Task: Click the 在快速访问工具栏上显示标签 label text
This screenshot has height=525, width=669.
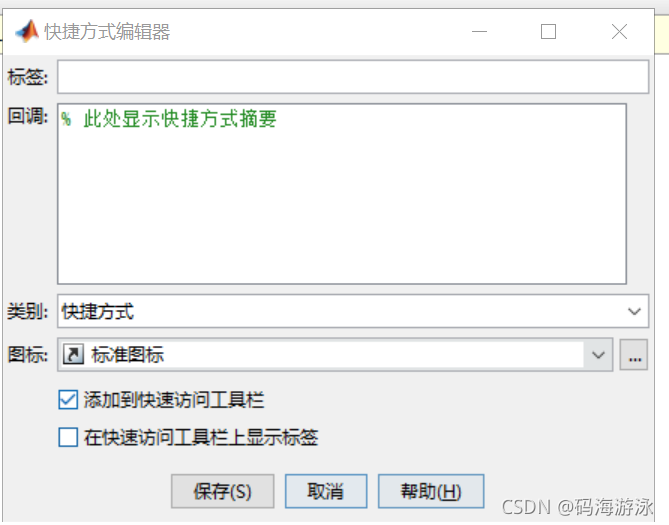Action: pyautogui.click(x=201, y=437)
